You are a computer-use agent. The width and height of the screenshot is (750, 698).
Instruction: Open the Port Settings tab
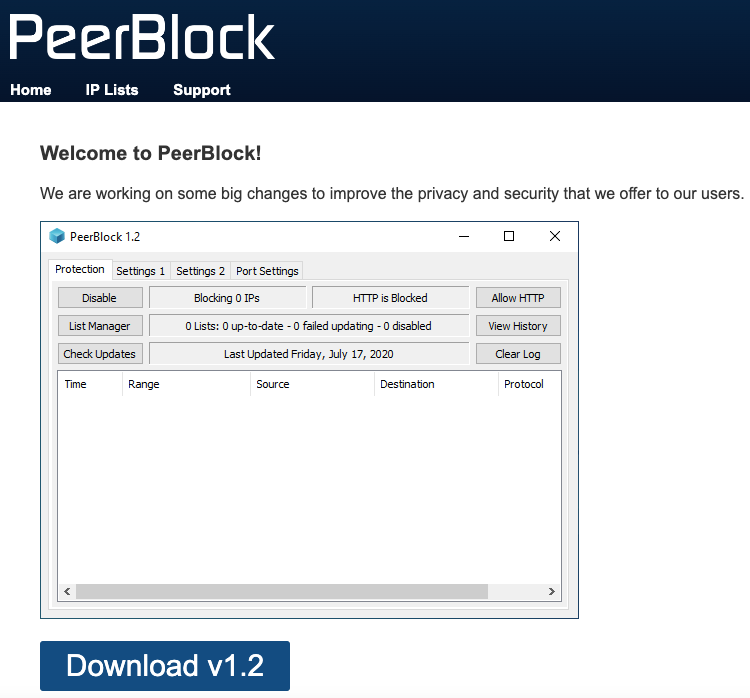pyautogui.click(x=267, y=271)
